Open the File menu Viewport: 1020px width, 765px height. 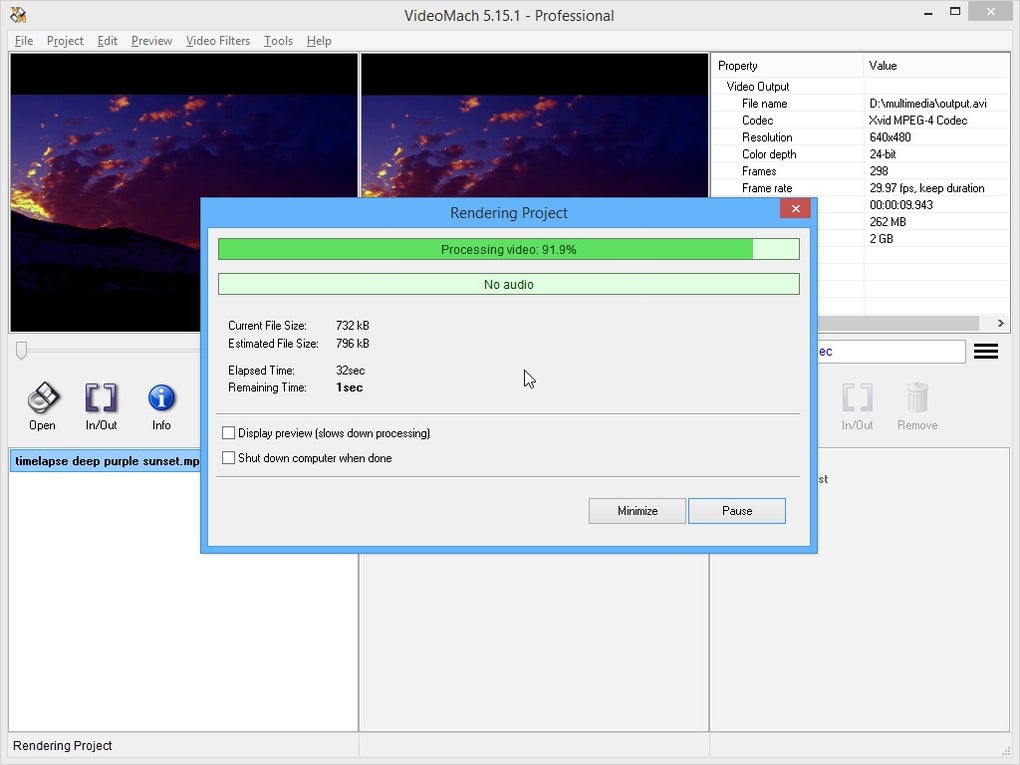click(x=24, y=41)
